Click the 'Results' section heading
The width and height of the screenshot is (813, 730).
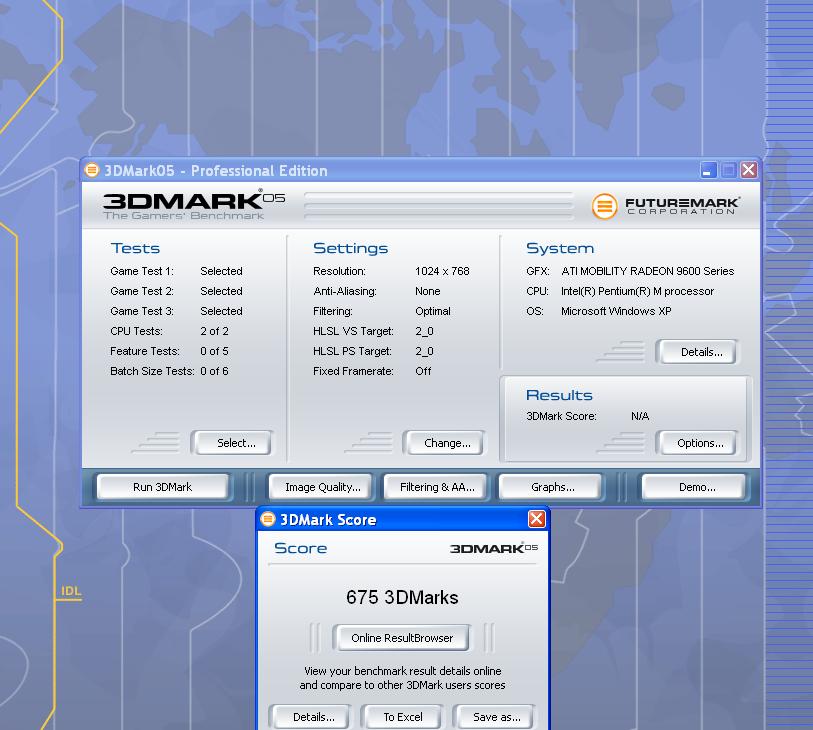(559, 395)
